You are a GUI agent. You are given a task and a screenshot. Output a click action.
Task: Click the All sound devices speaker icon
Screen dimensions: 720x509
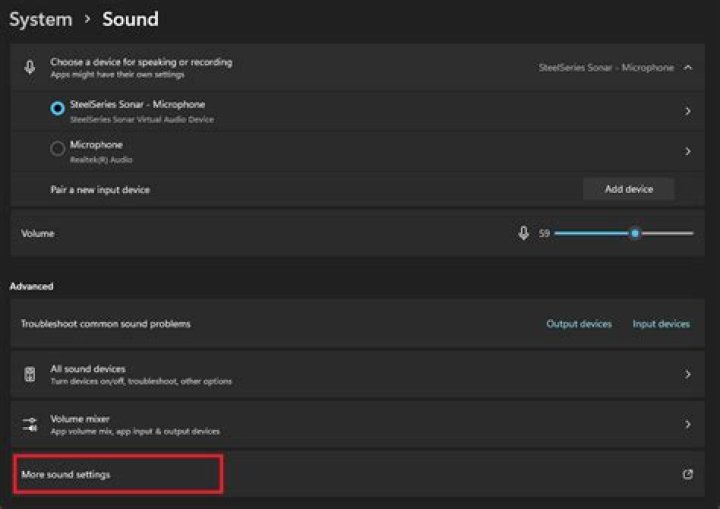click(30, 374)
